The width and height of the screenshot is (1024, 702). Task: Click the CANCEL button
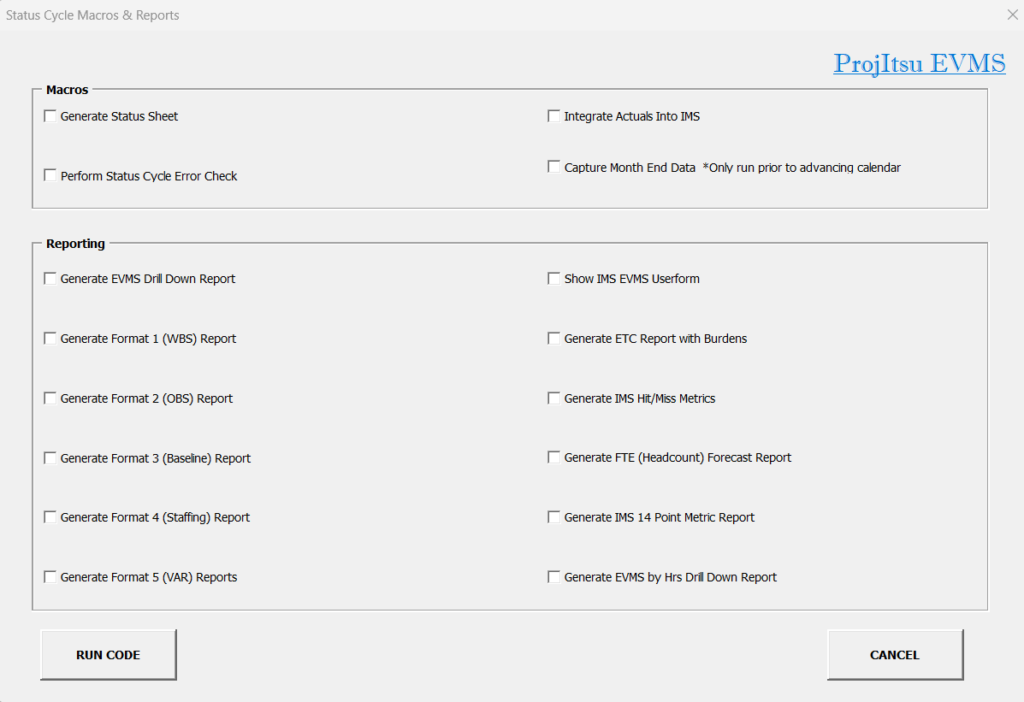click(x=894, y=655)
